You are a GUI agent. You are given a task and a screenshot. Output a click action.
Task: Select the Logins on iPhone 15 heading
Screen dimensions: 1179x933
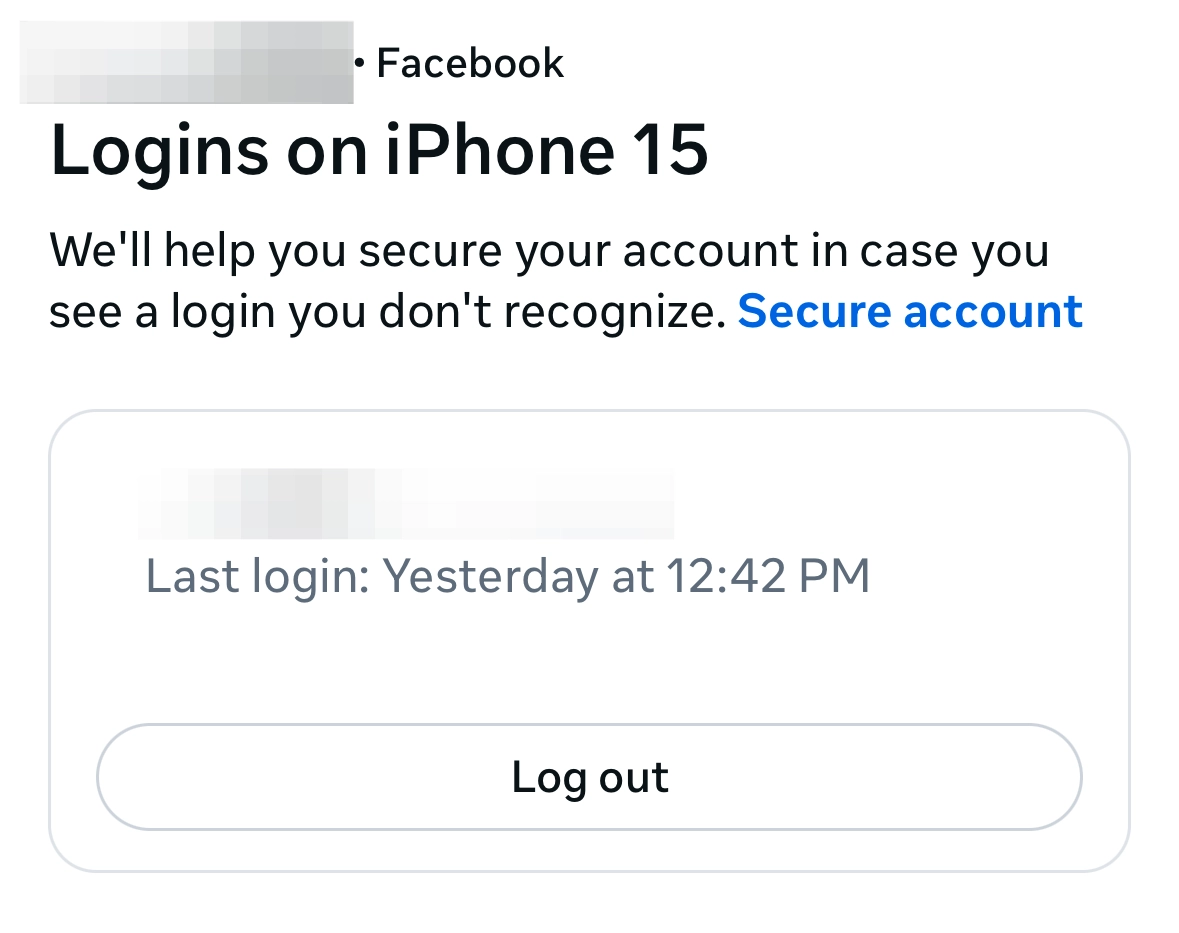point(379,151)
